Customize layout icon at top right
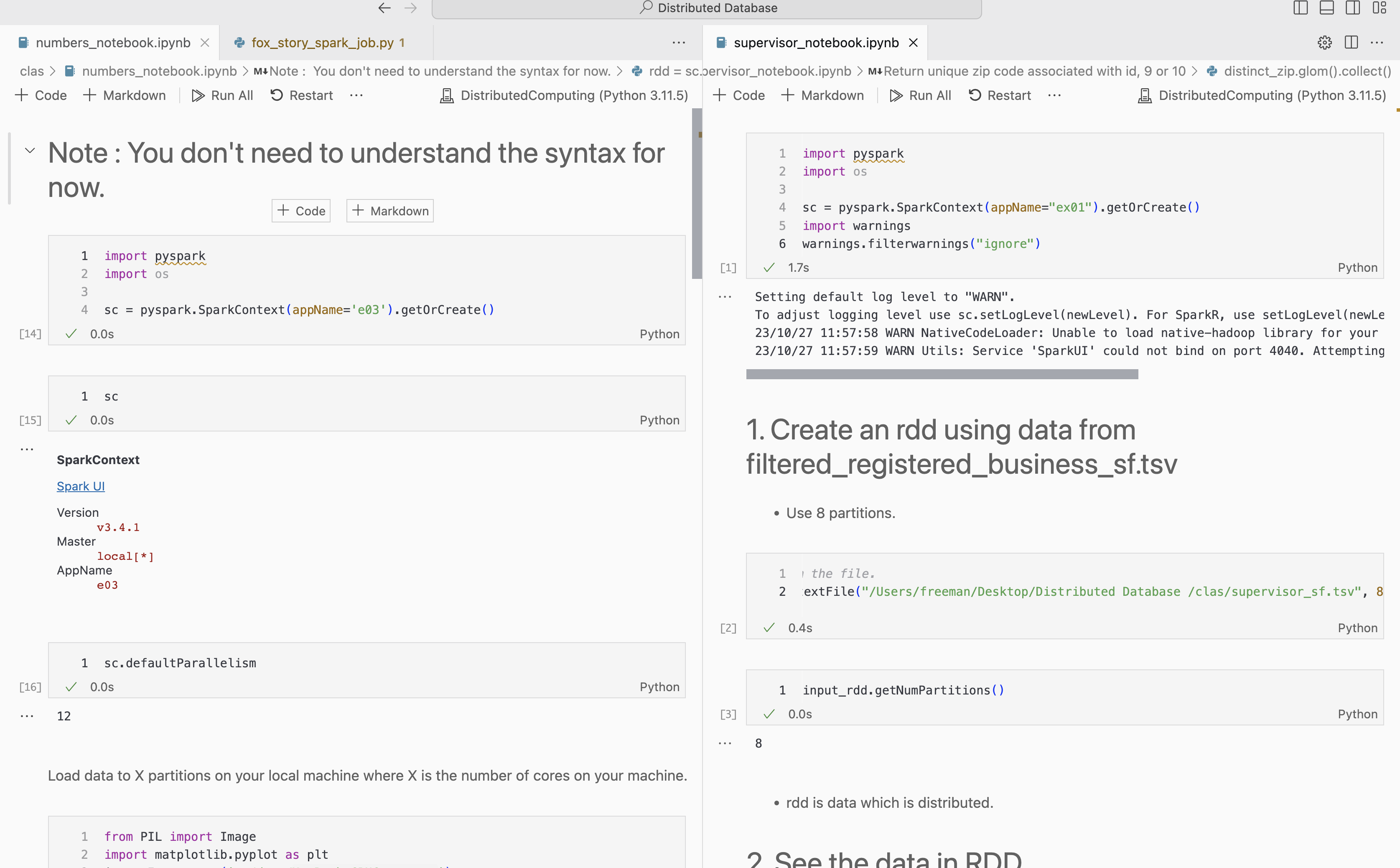 click(1380, 8)
